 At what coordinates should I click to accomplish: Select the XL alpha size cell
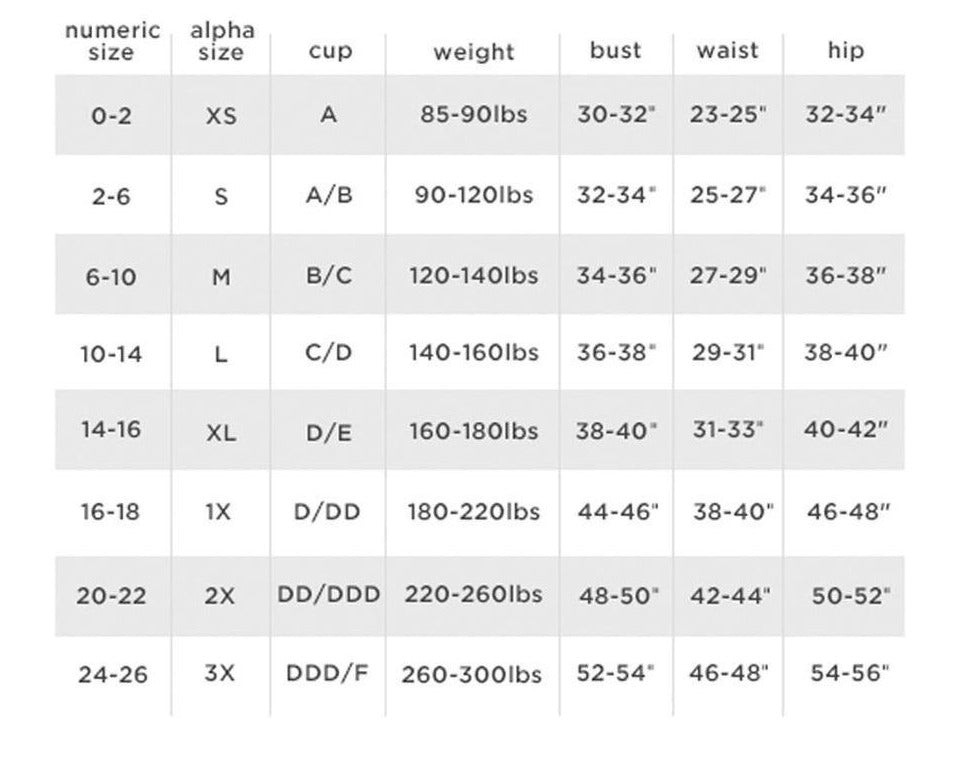pyautogui.click(x=221, y=433)
